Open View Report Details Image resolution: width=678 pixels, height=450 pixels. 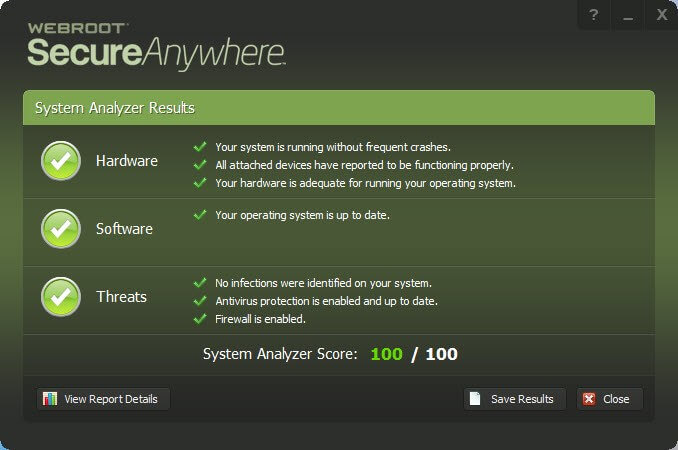103,399
